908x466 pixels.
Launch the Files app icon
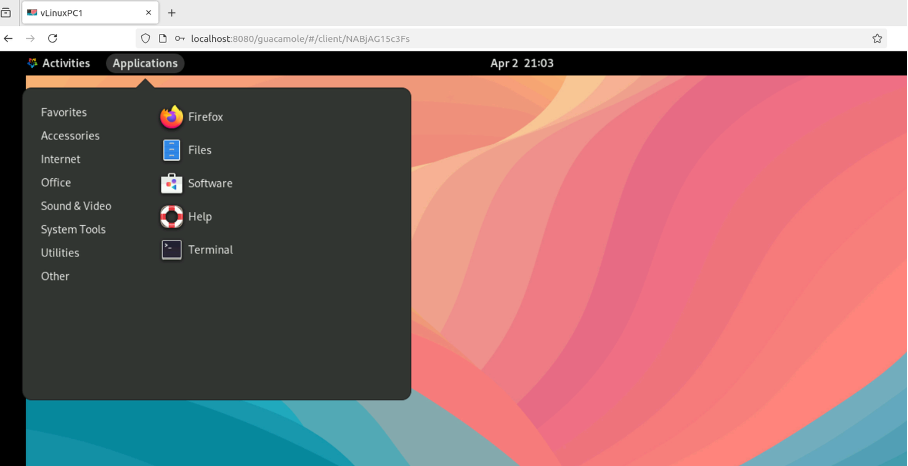[172, 150]
